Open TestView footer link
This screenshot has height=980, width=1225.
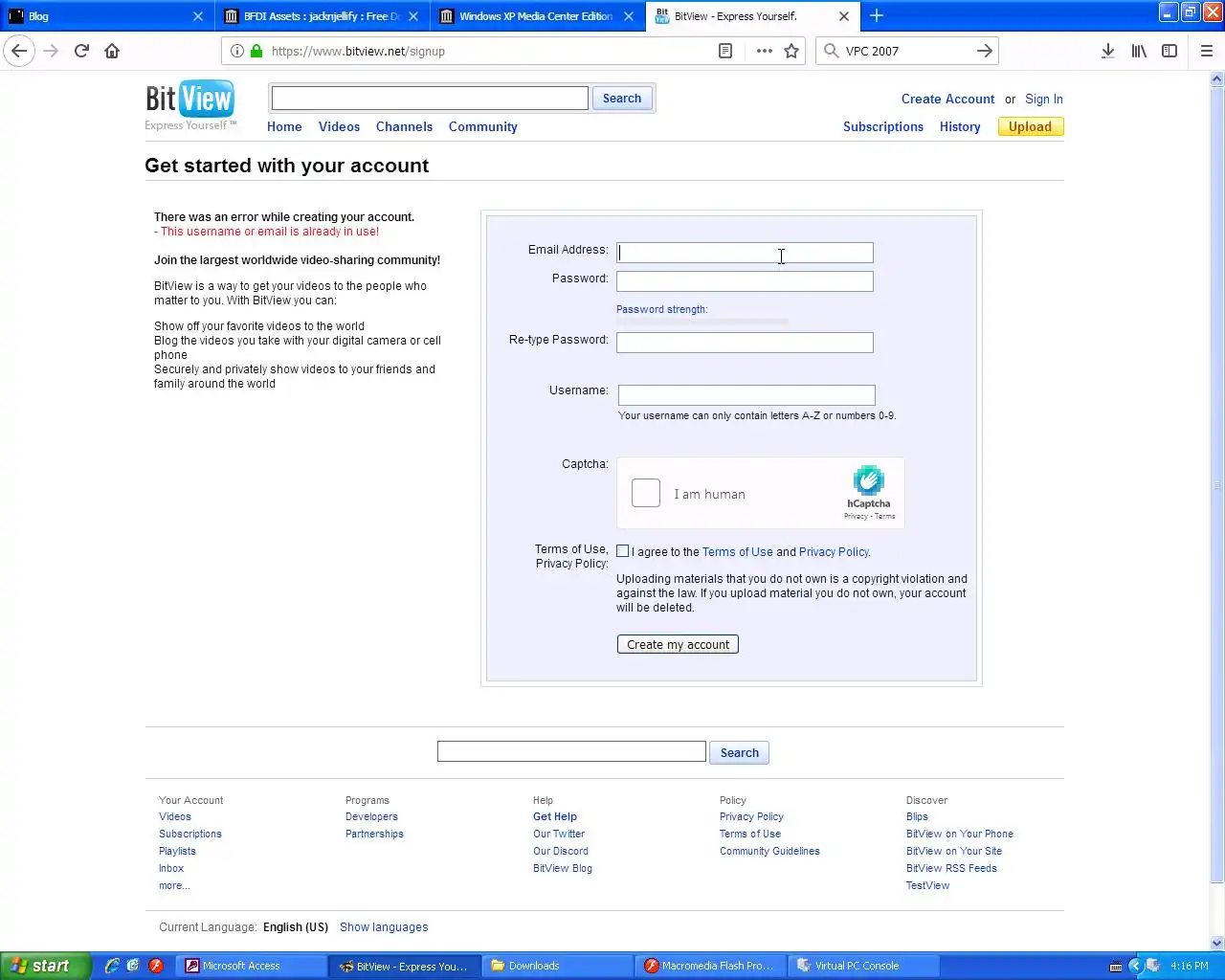(927, 885)
